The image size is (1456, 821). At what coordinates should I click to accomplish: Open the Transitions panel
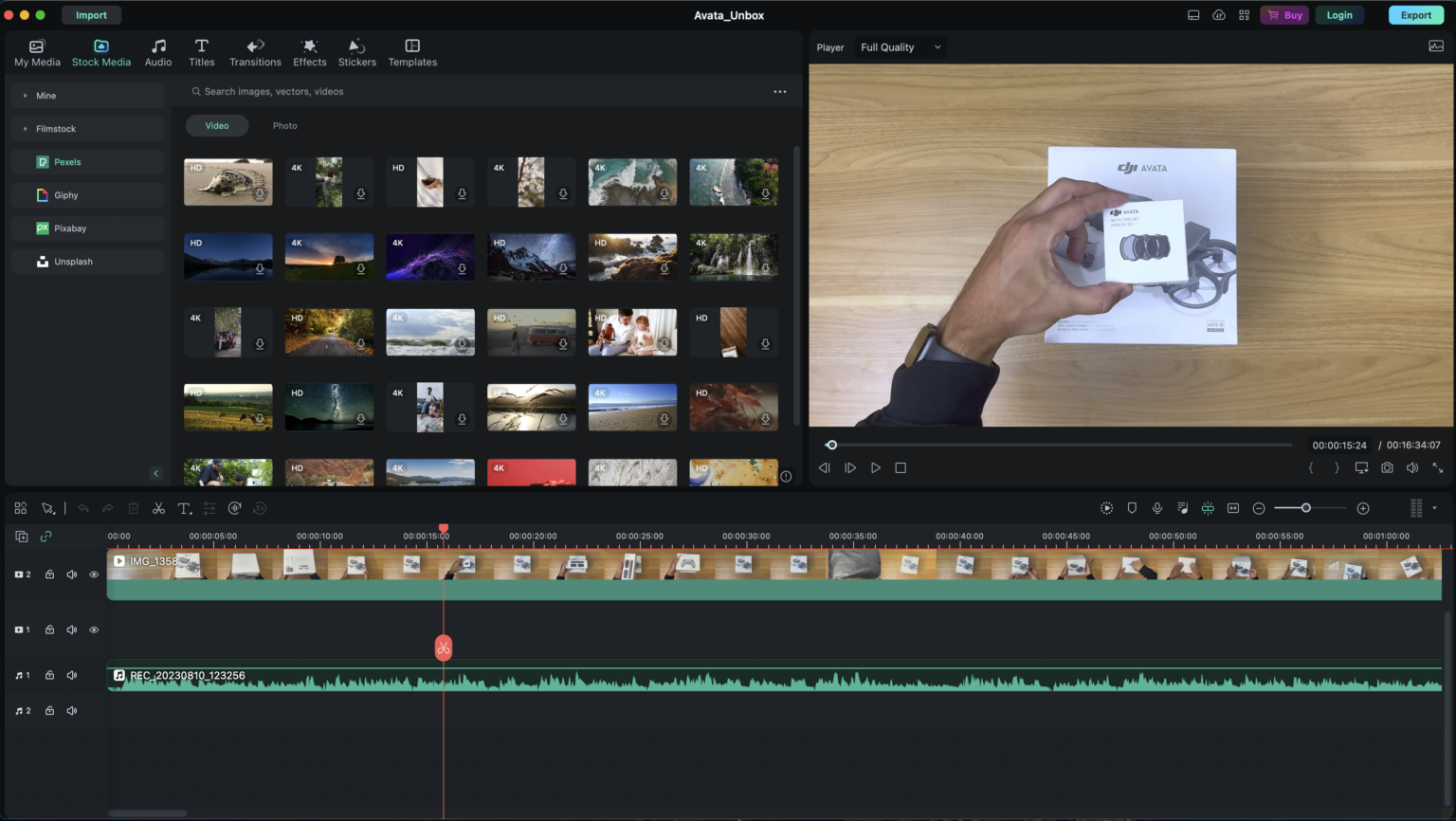pos(255,51)
